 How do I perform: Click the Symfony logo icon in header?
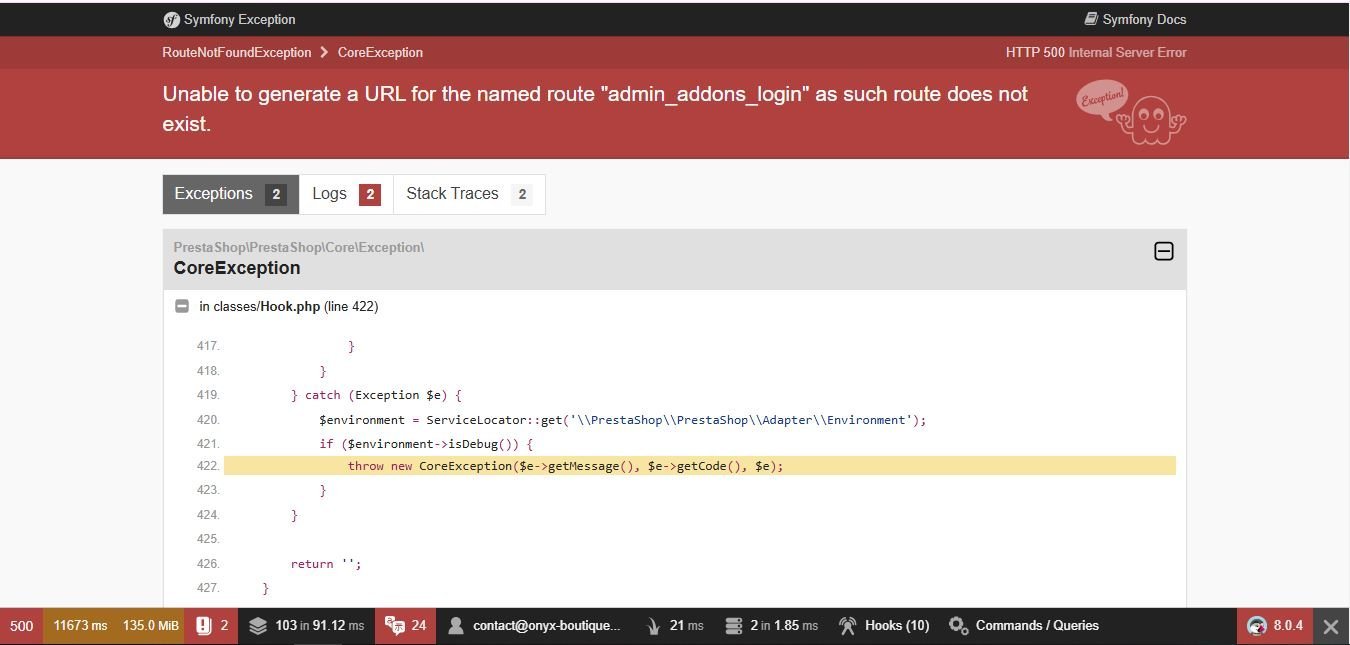(171, 19)
